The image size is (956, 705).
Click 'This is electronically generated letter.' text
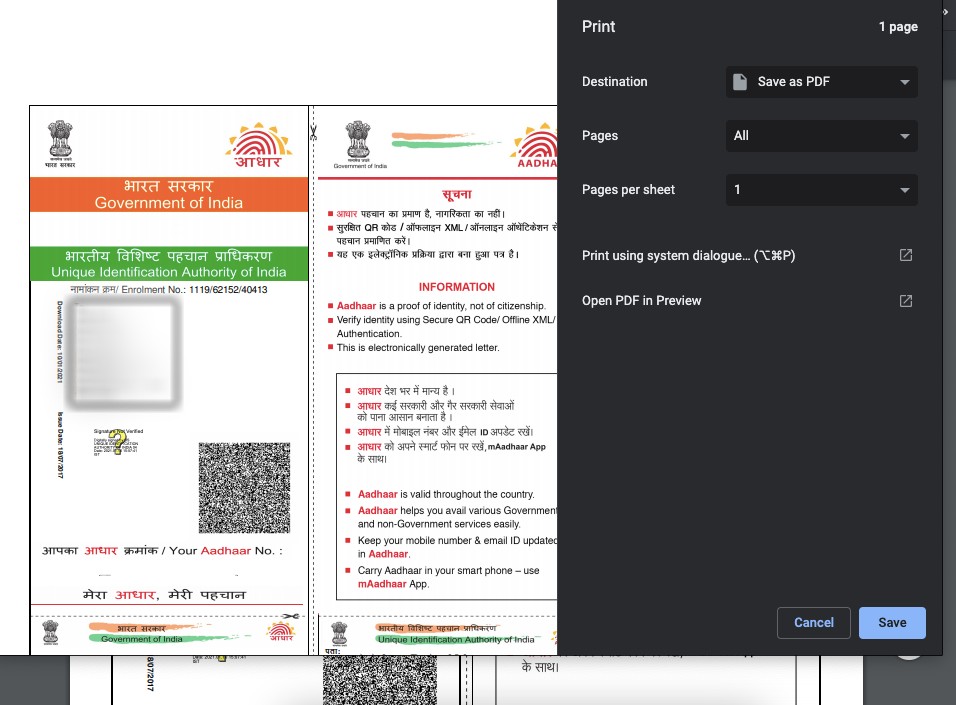point(418,348)
